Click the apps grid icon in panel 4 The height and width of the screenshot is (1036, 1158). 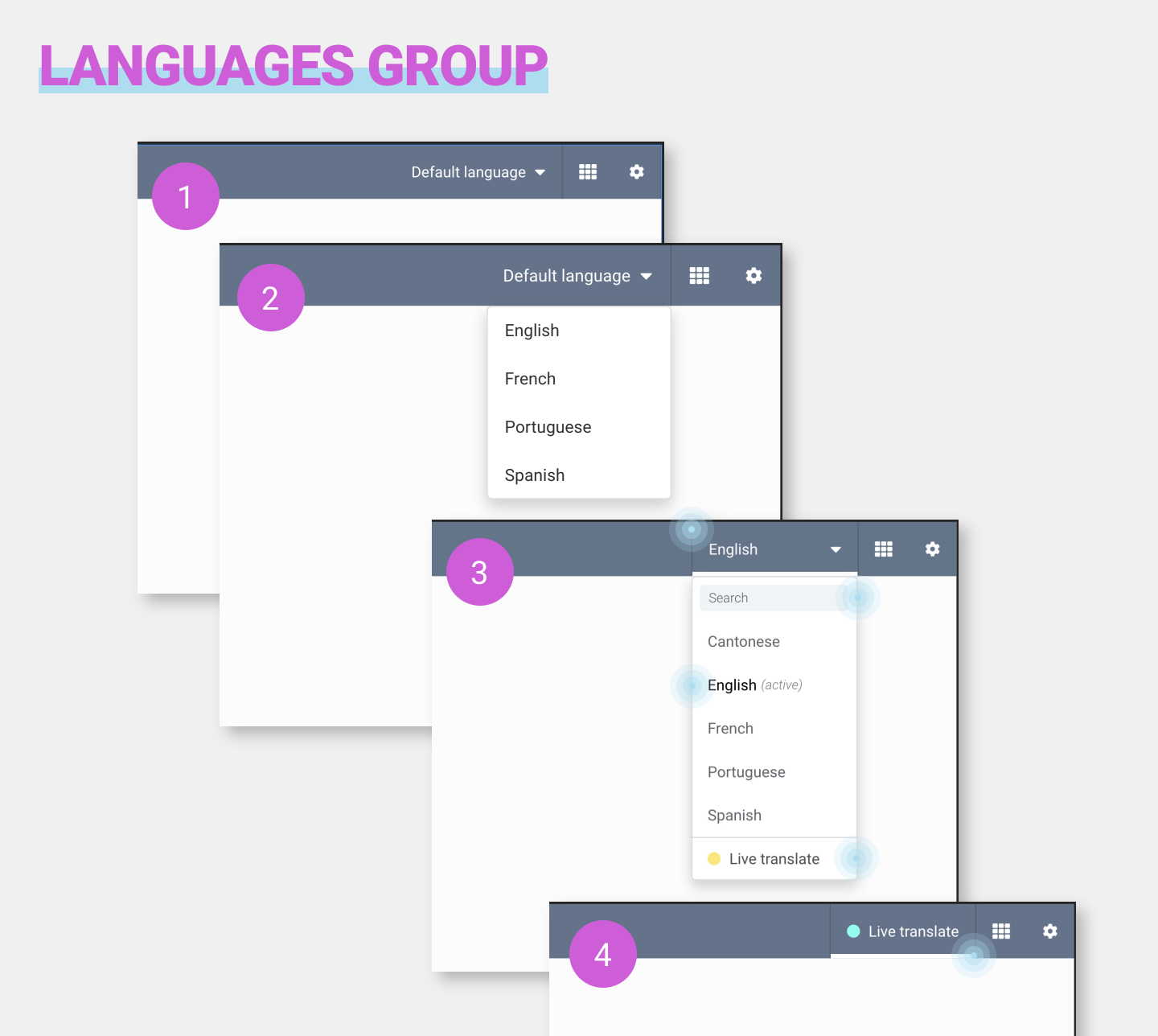pos(1000,931)
